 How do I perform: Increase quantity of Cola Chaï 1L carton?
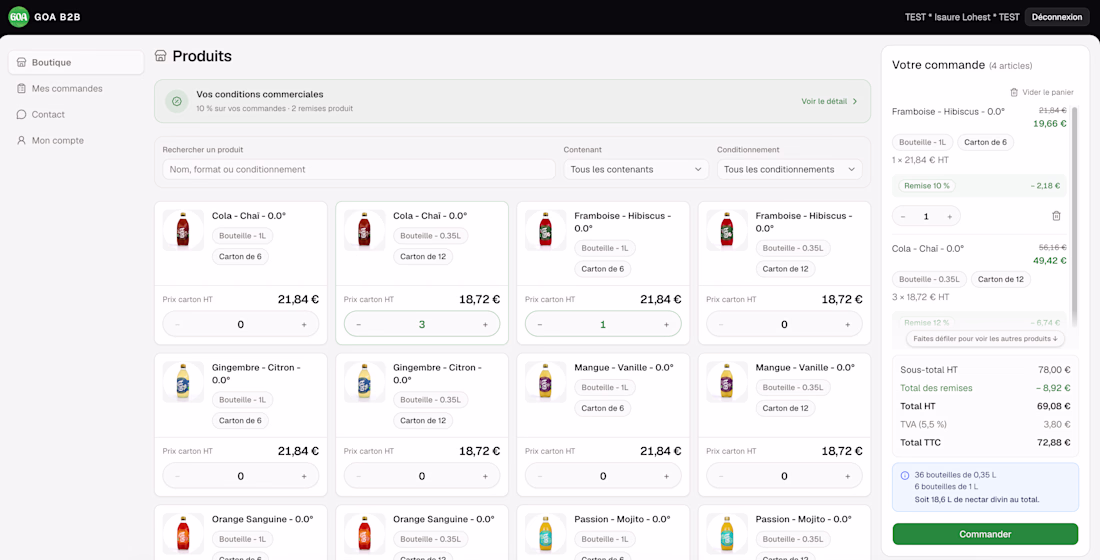click(304, 325)
